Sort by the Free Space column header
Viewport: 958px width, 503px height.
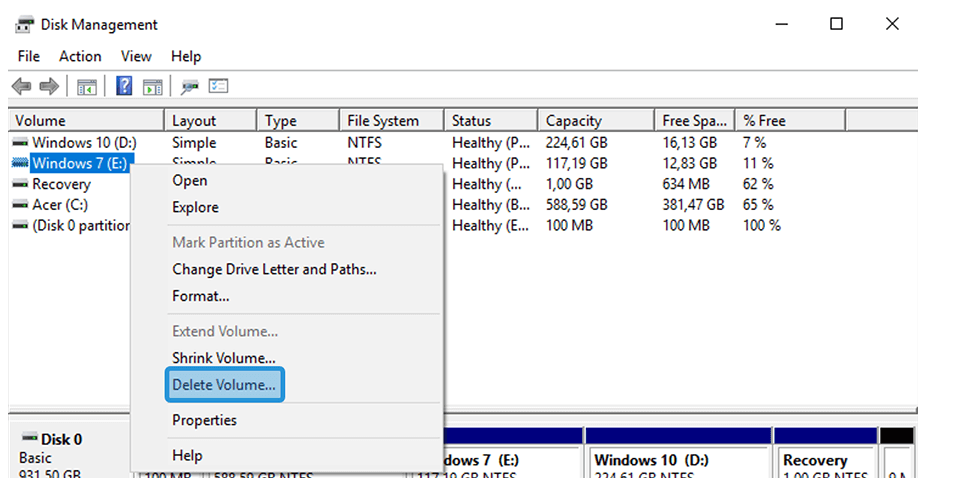(x=695, y=120)
